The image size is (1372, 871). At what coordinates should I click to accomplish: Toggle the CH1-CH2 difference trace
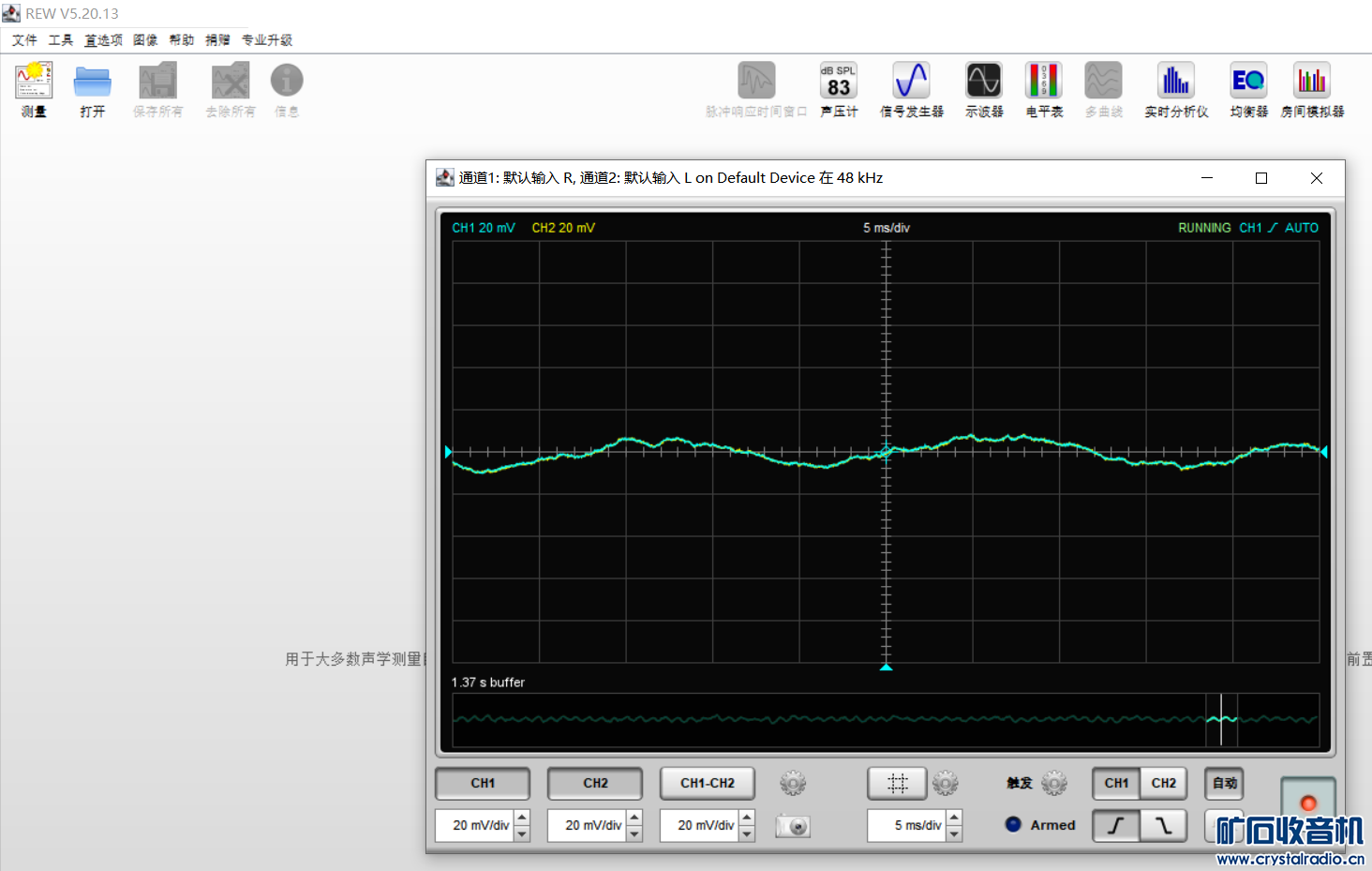708,783
